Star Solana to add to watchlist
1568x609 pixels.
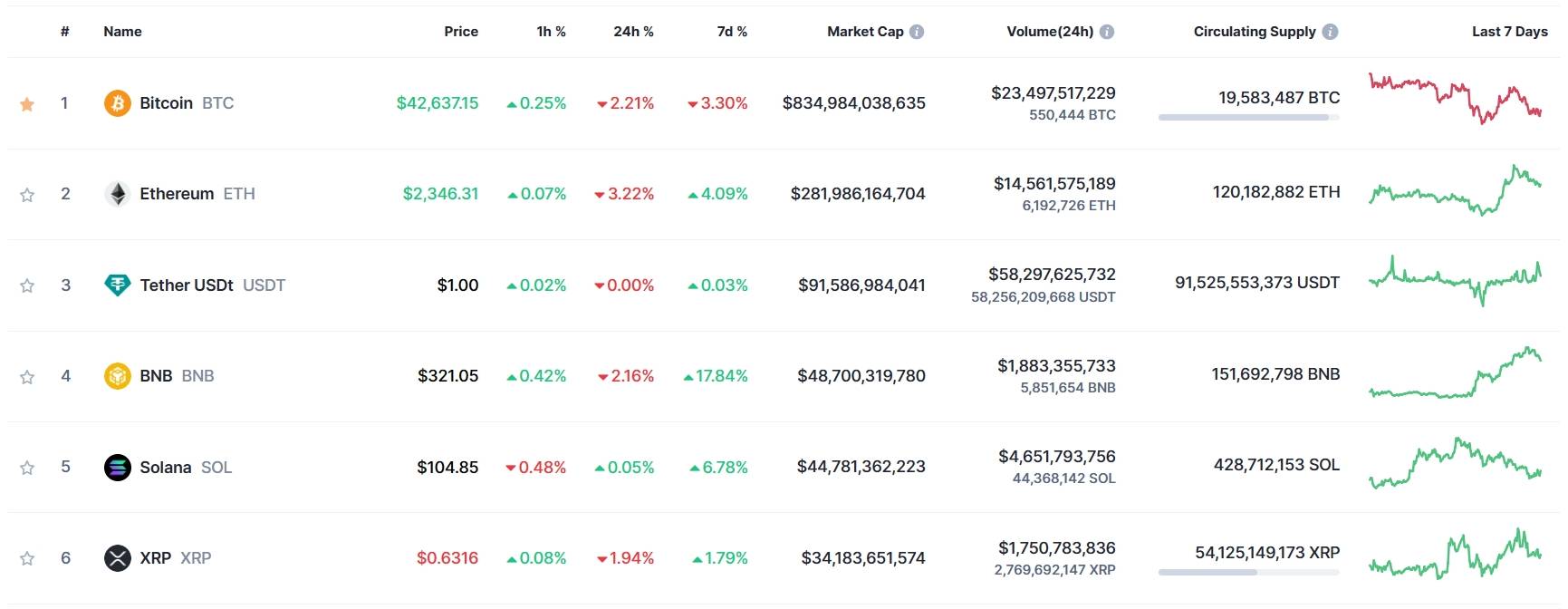click(27, 468)
